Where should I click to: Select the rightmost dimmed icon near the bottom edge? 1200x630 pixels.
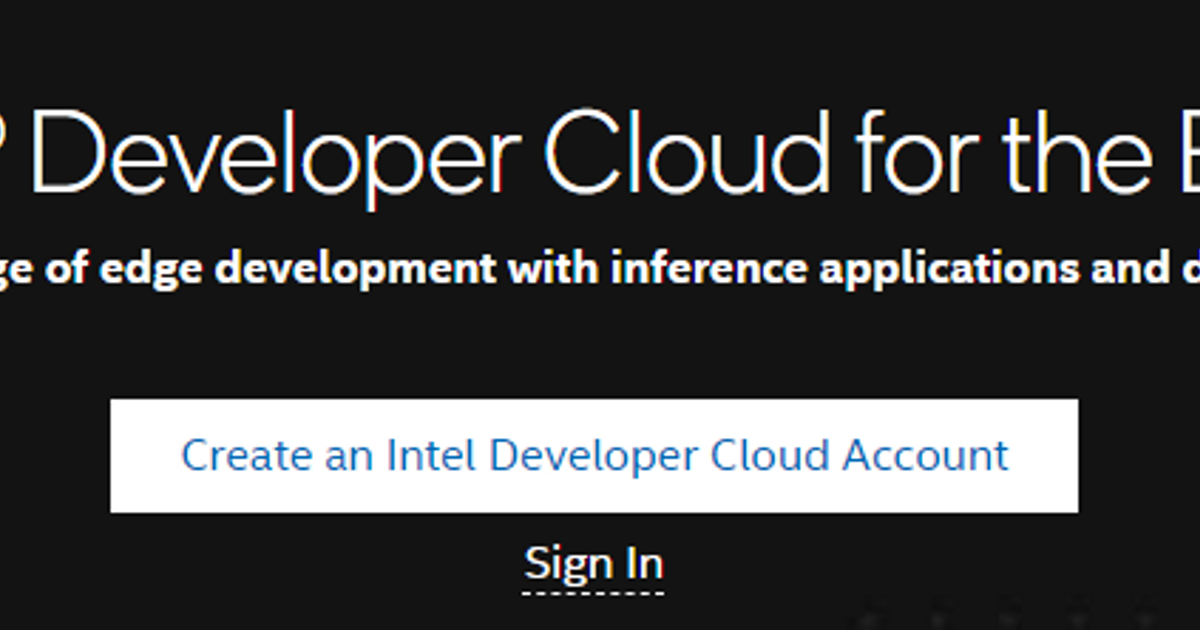pyautogui.click(x=1143, y=618)
